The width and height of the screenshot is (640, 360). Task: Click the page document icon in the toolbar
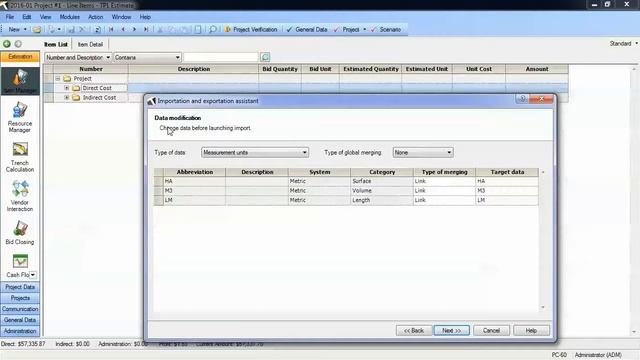(198, 29)
